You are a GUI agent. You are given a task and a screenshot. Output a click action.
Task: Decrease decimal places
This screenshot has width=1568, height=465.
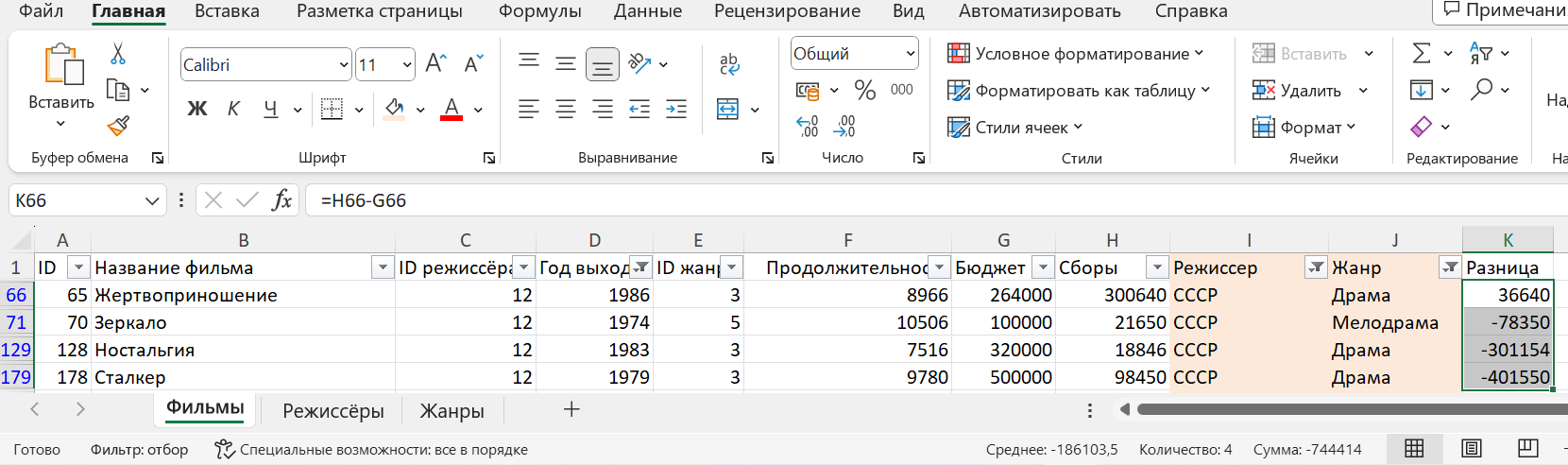pos(844,126)
